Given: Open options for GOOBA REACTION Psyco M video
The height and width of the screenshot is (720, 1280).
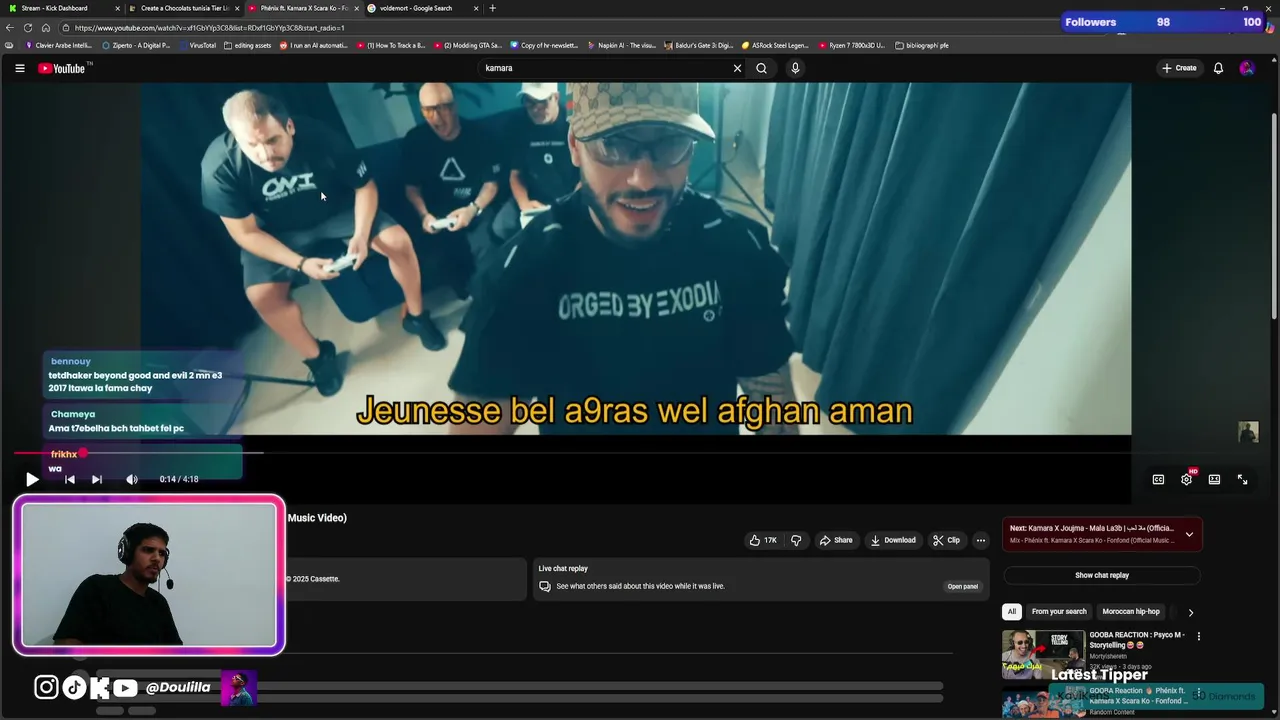Looking at the screenshot, I should tap(1199, 636).
